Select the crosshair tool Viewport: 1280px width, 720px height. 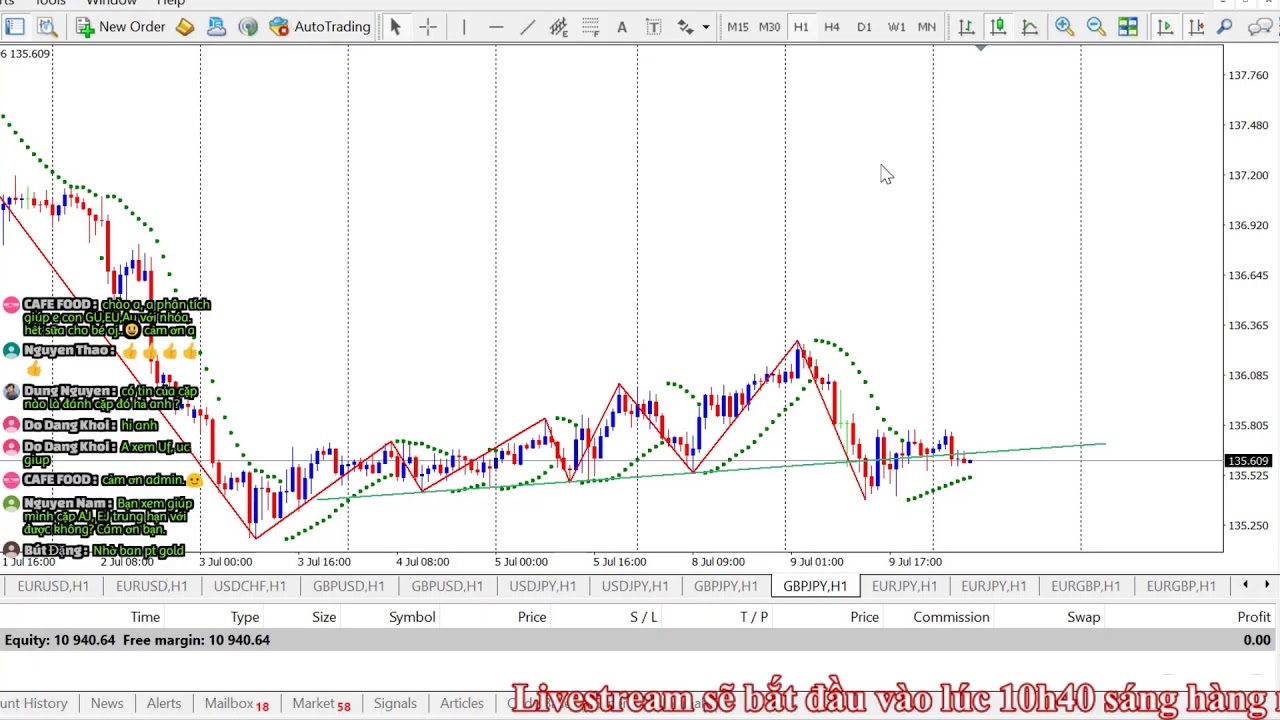point(428,27)
